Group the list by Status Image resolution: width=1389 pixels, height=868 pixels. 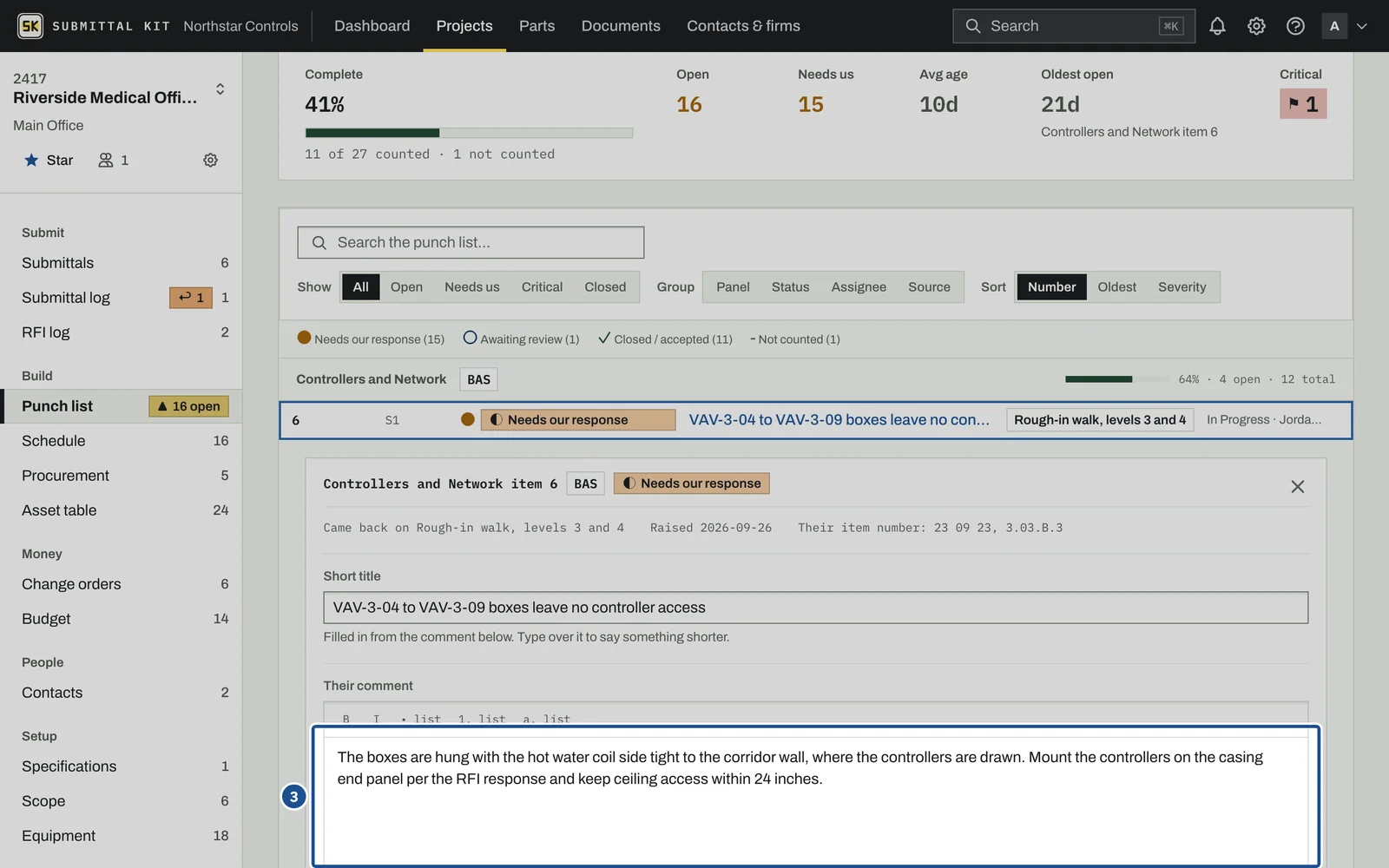click(x=790, y=287)
